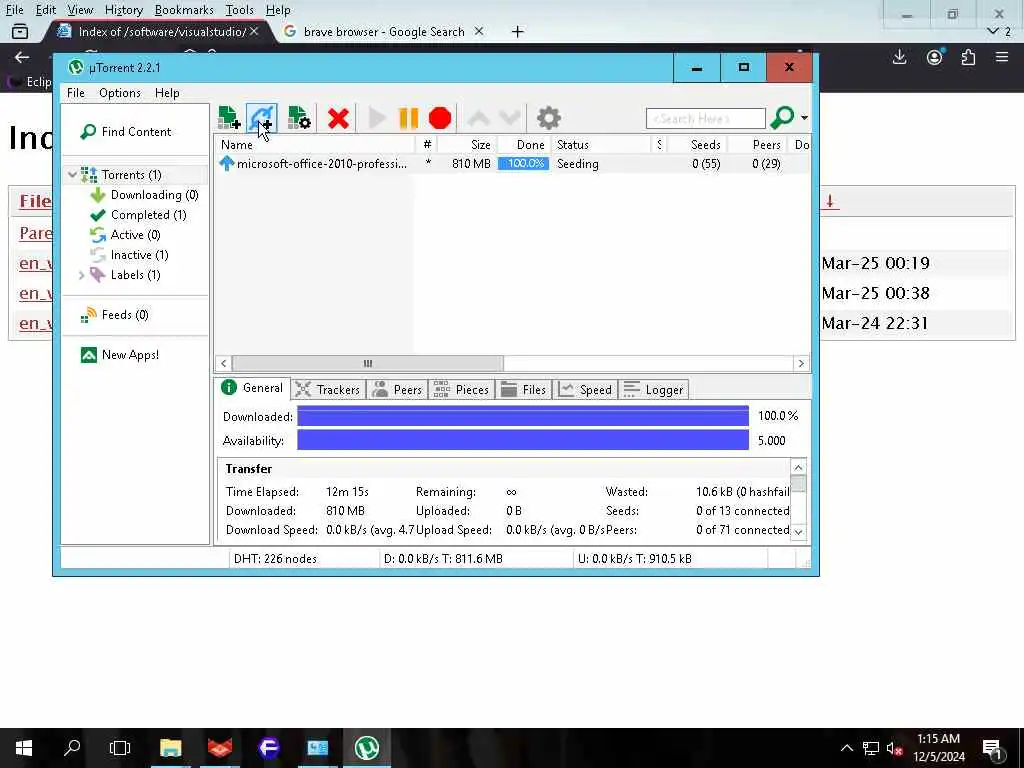Image resolution: width=1024 pixels, height=768 pixels.
Task: Sort torrents by Size column header
Action: click(x=468, y=145)
